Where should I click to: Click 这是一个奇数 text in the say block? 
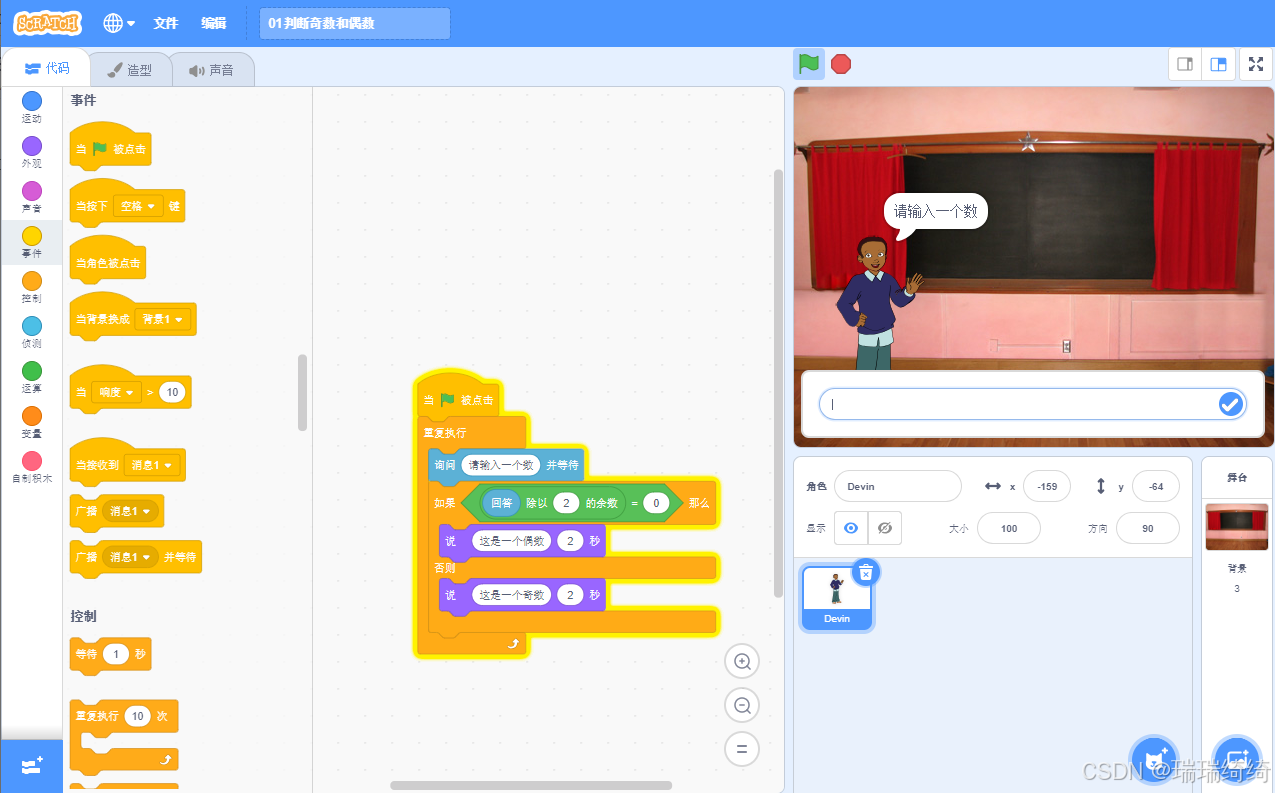(x=511, y=595)
